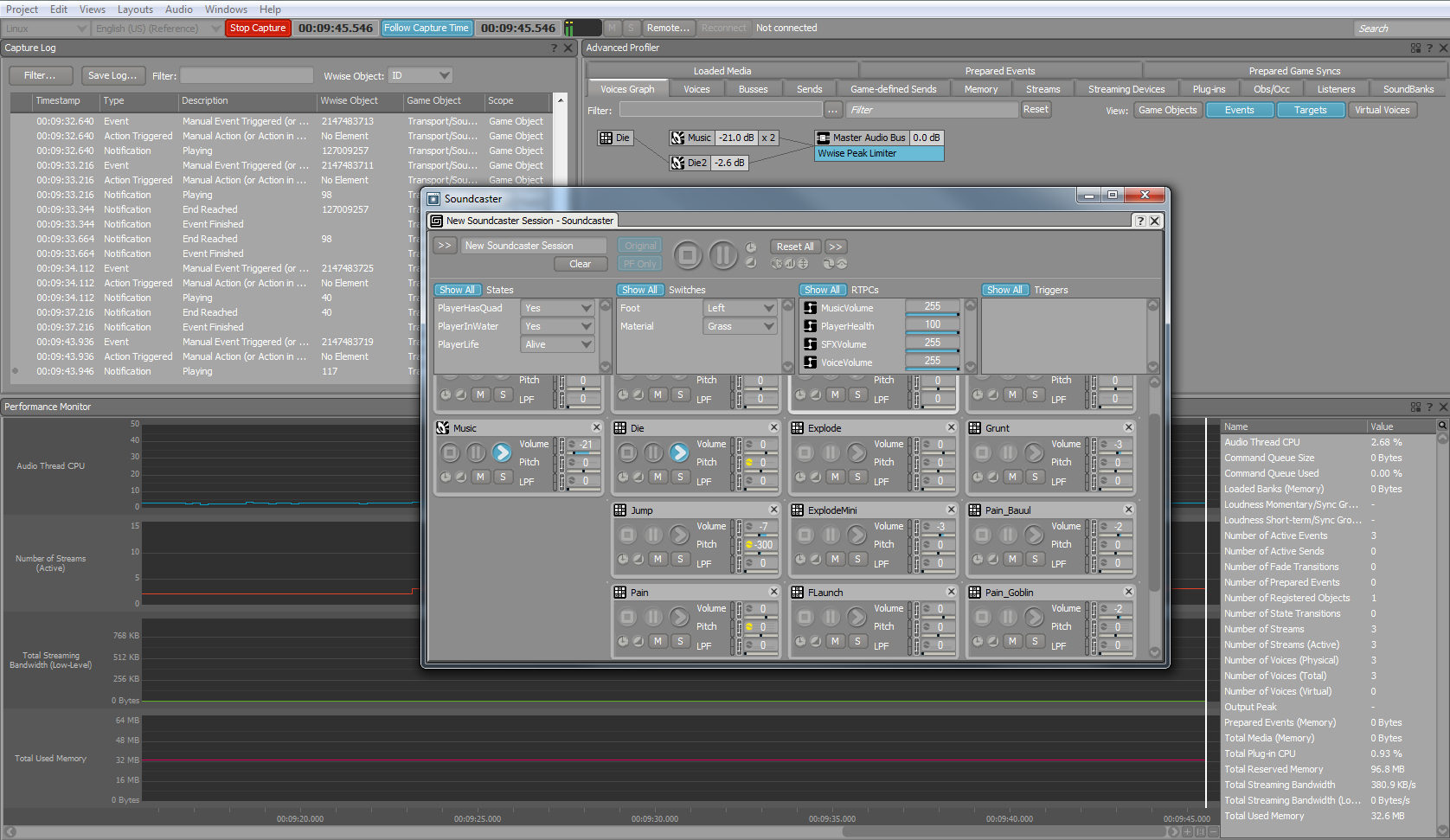Click Reset All in Soundcaster
Screen dimensions: 1450x840
coord(794,247)
